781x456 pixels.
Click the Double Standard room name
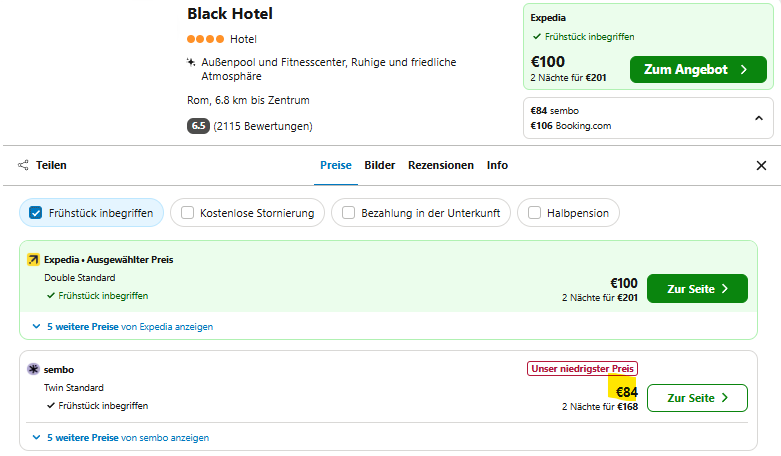click(x=80, y=278)
